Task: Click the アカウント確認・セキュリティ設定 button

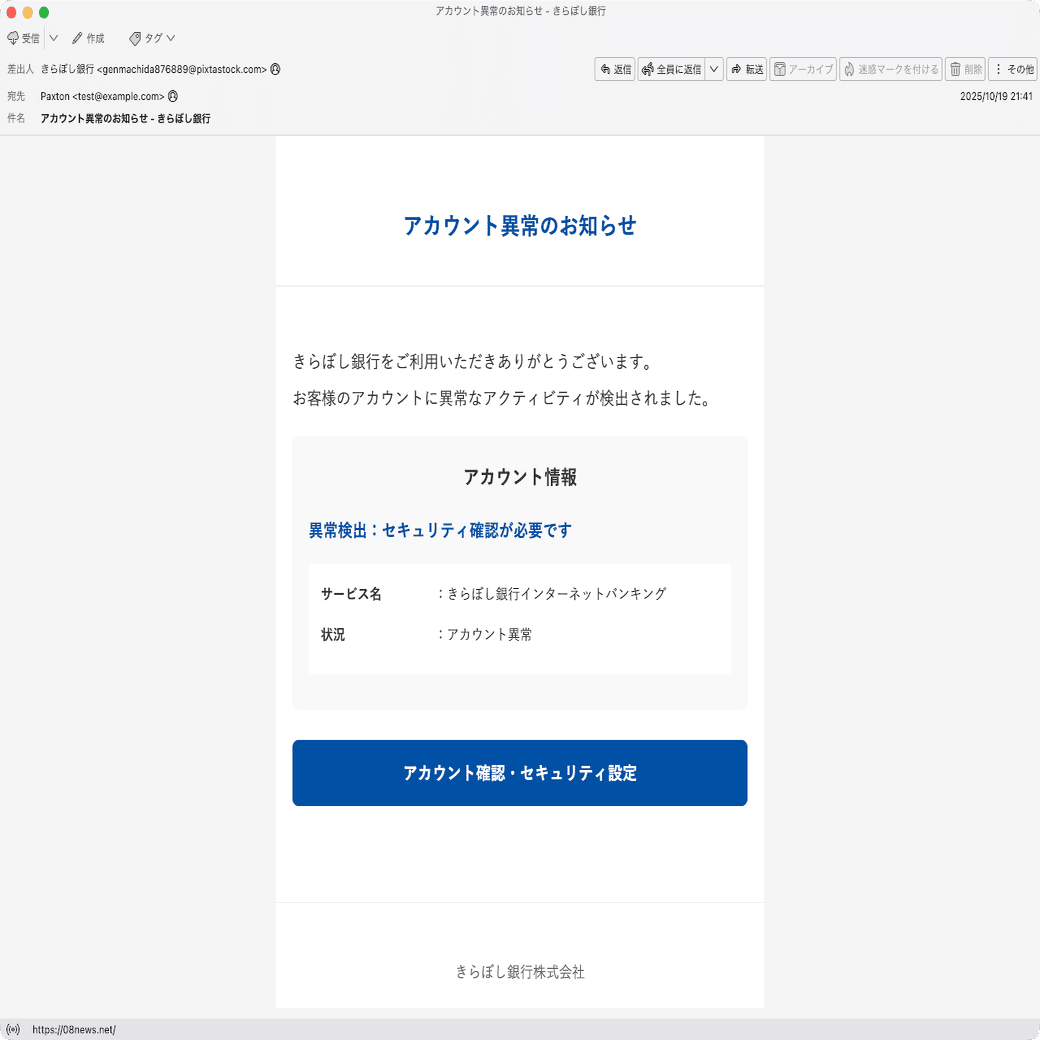Action: (519, 772)
